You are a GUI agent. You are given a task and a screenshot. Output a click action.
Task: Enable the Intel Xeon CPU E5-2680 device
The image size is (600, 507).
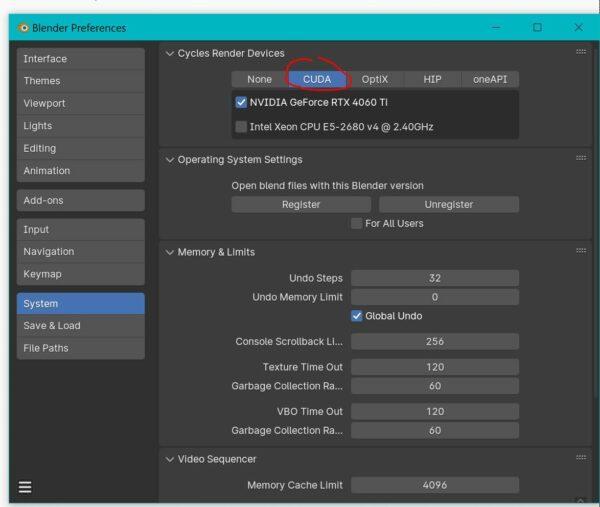[x=241, y=127]
